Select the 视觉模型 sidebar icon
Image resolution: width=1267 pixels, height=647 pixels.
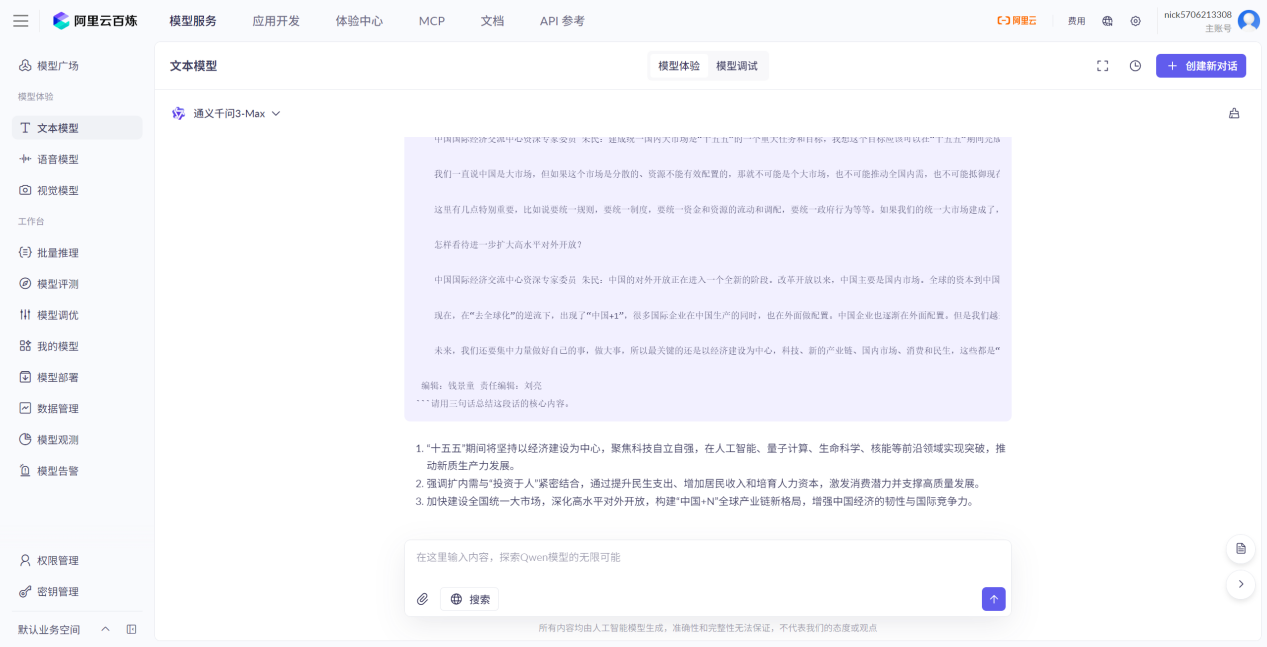tap(25, 190)
